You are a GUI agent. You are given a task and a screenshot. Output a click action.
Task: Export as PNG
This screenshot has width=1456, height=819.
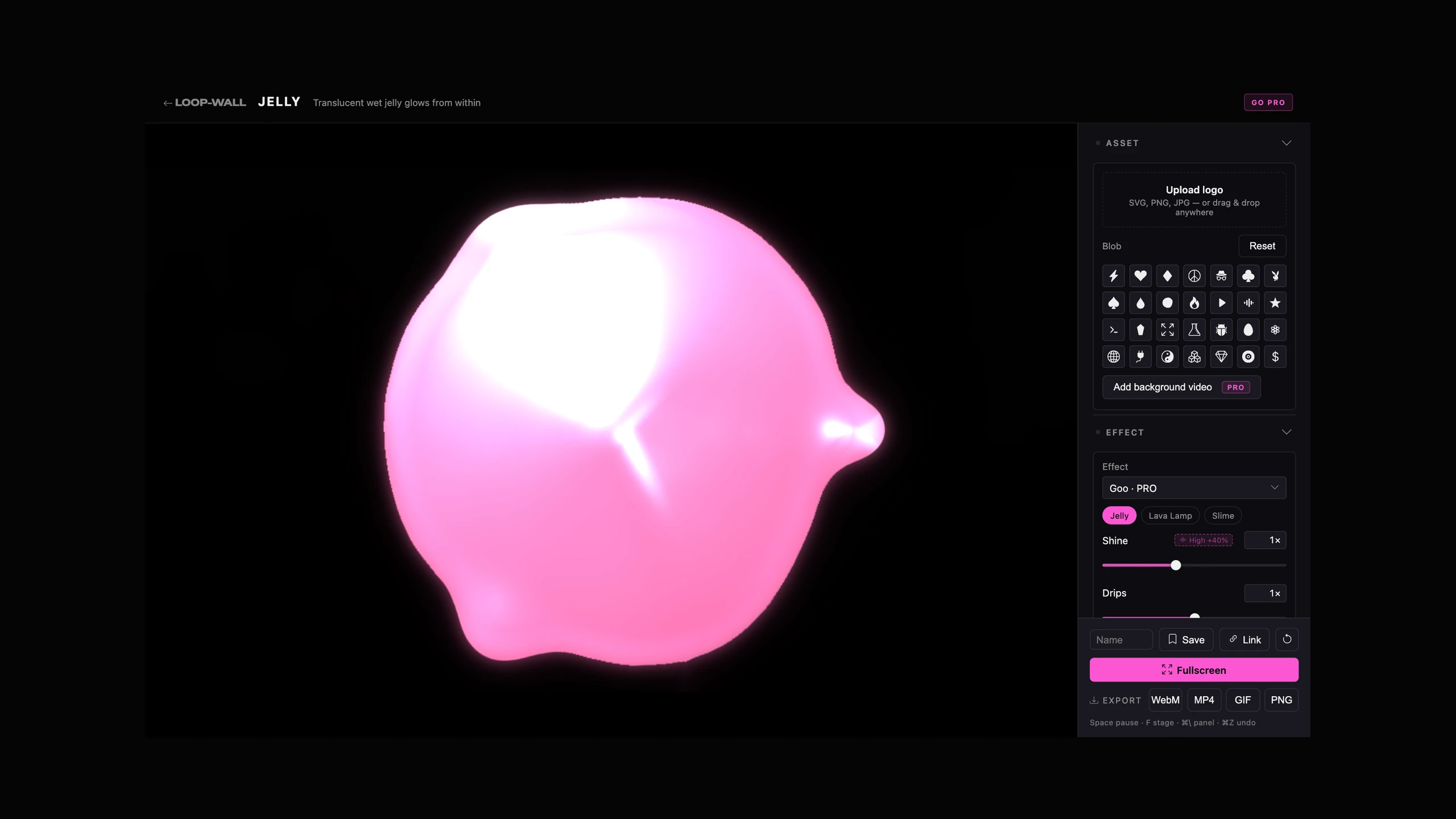(x=1281, y=700)
